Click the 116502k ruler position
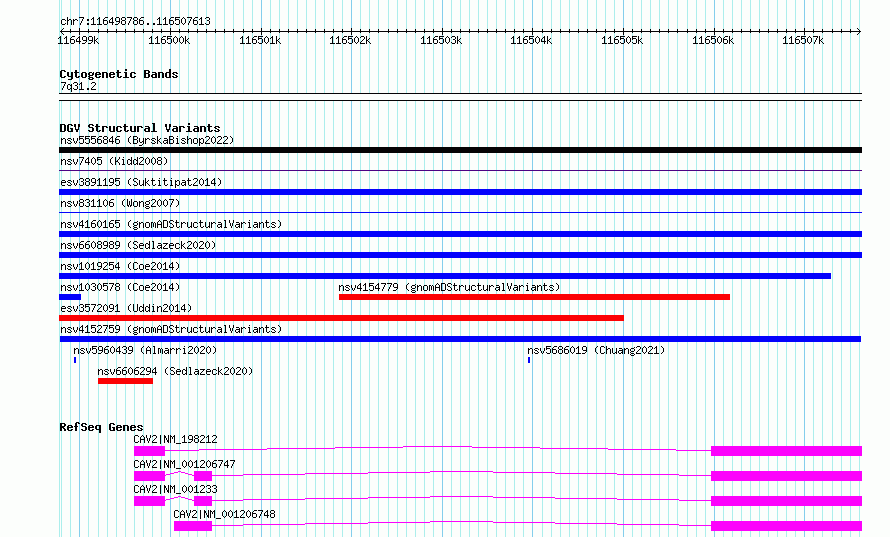 (x=350, y=40)
